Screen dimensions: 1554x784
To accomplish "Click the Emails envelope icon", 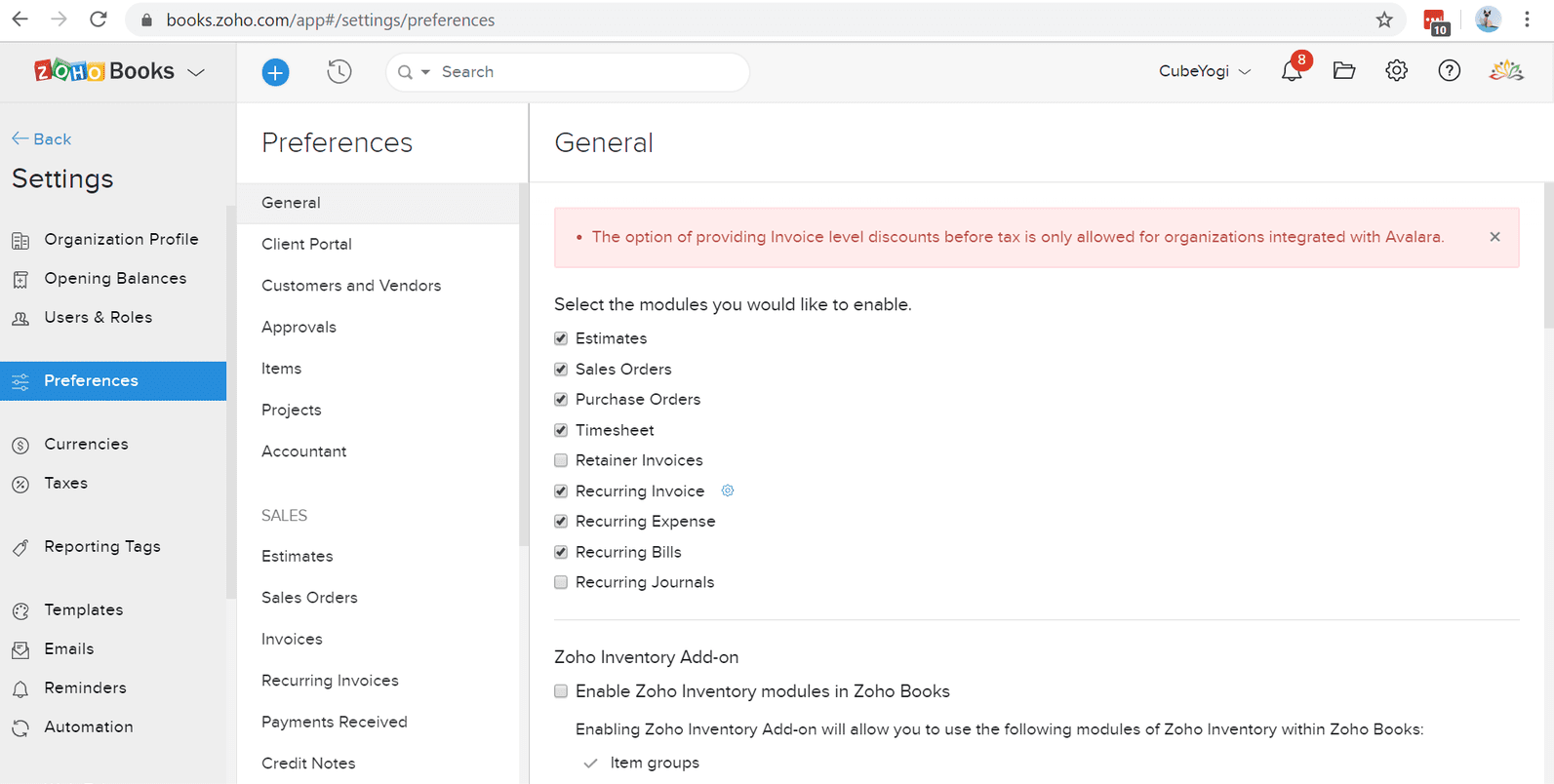I will click(20, 650).
